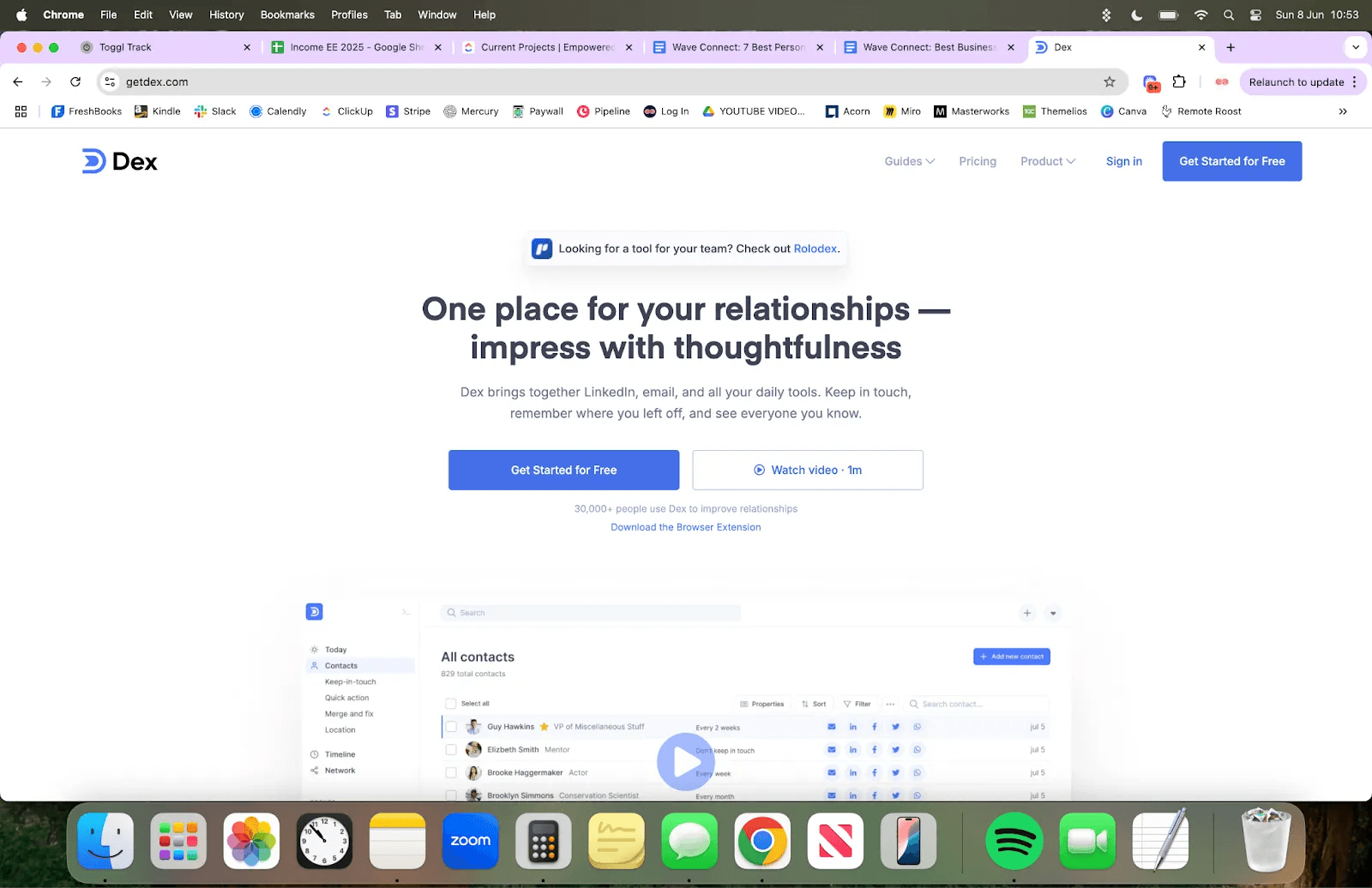
Task: Open FaceTime from the dock
Action: click(x=1087, y=841)
